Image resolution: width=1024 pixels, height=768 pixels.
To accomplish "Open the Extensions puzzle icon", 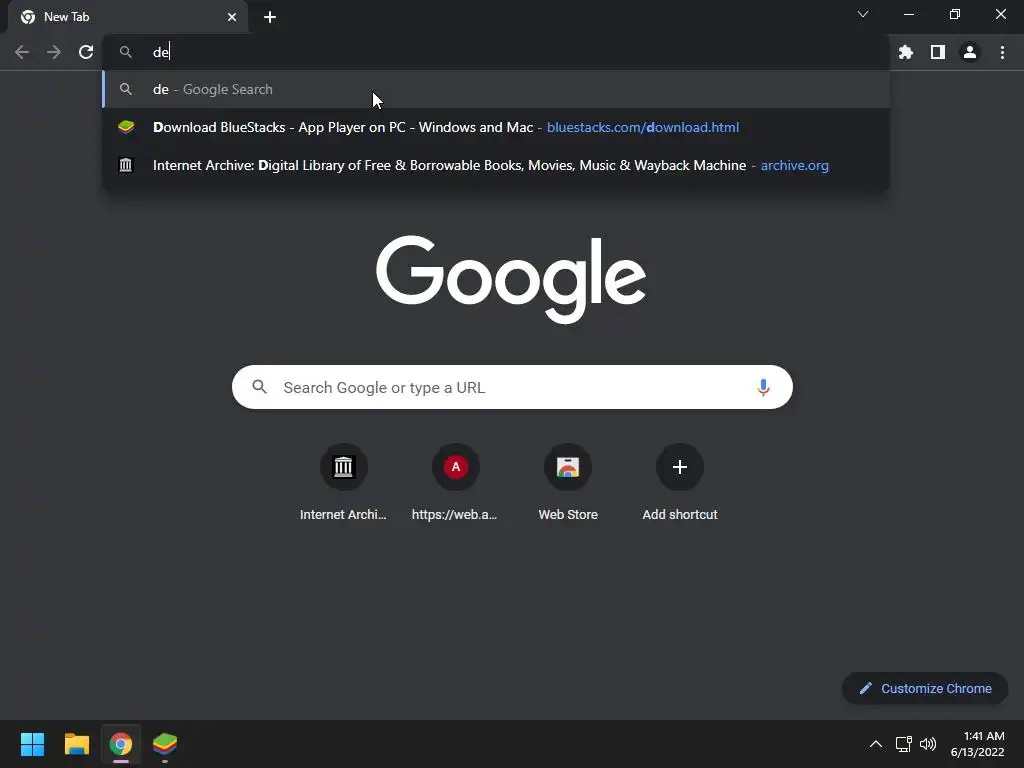I will 905,52.
